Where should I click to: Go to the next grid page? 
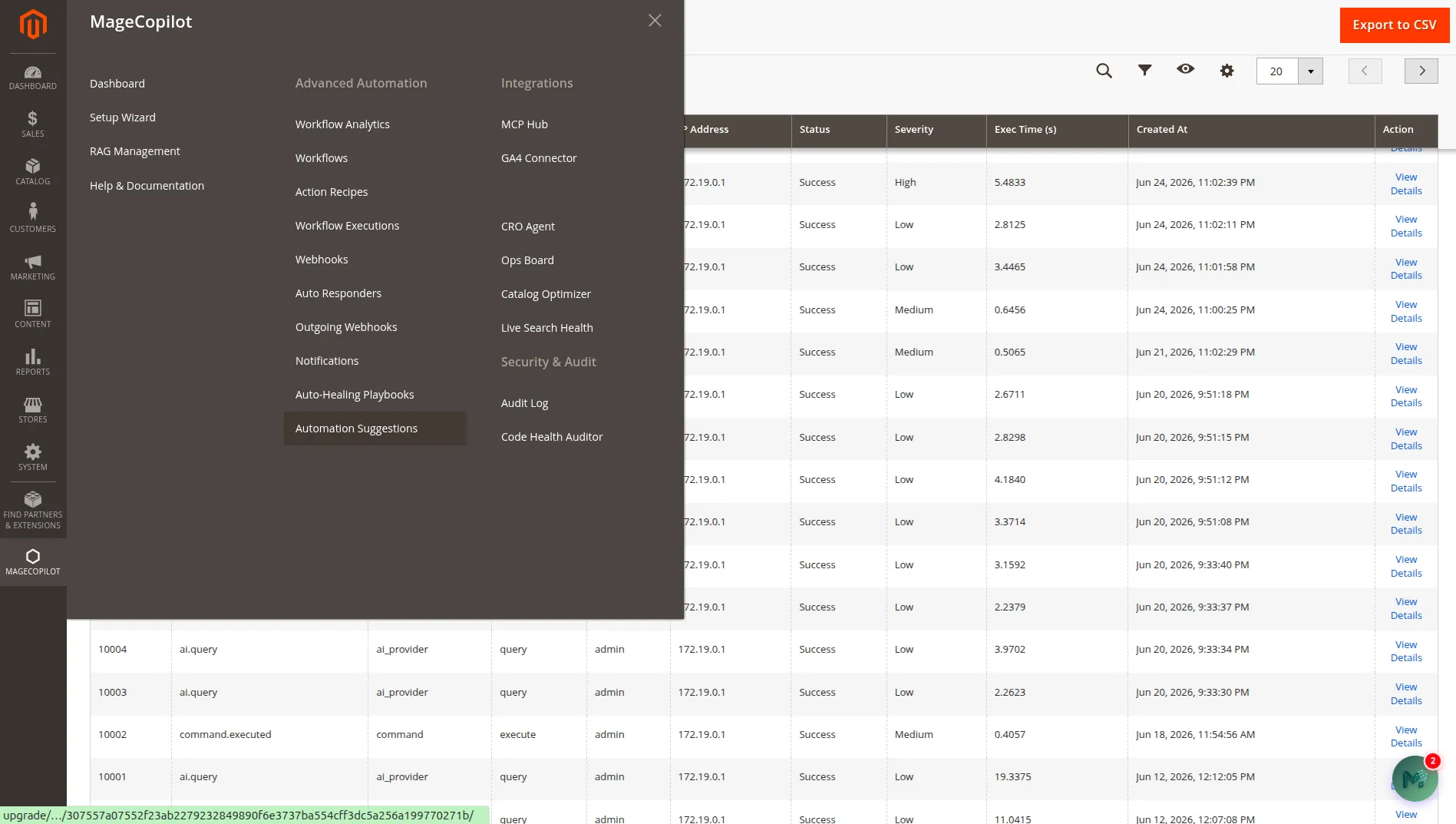click(1421, 71)
